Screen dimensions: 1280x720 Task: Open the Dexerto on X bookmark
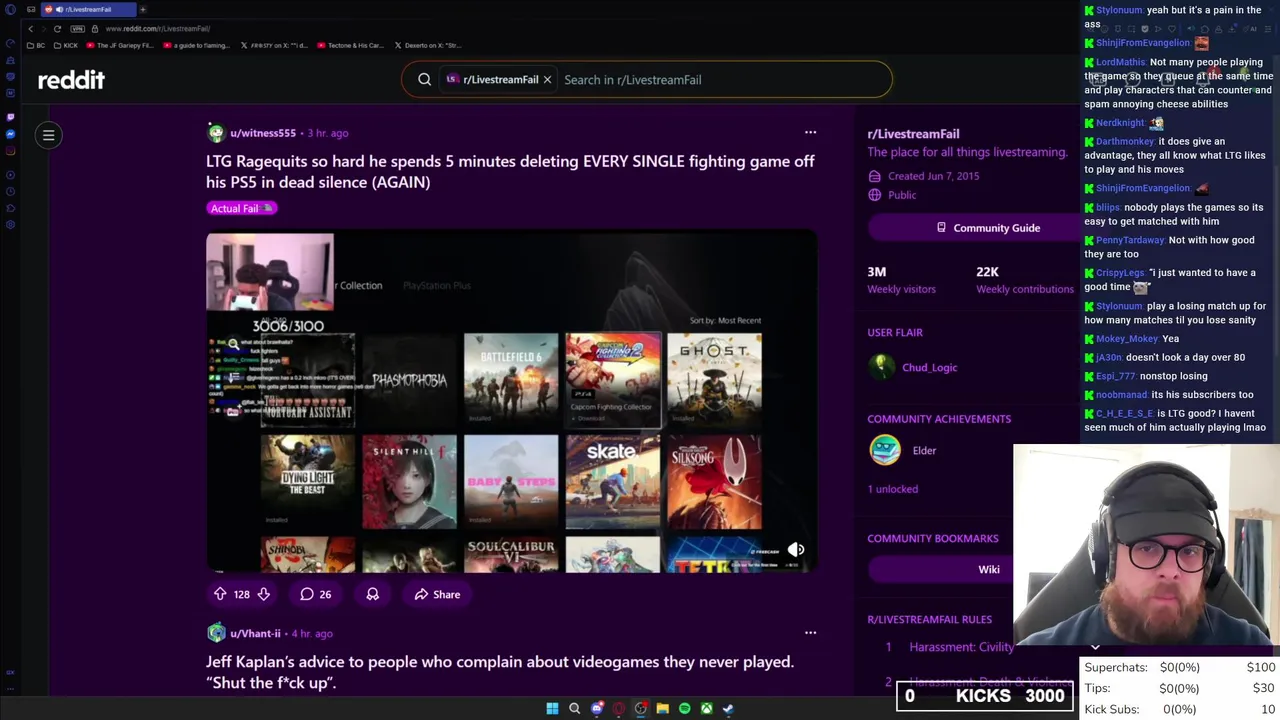coord(427,45)
